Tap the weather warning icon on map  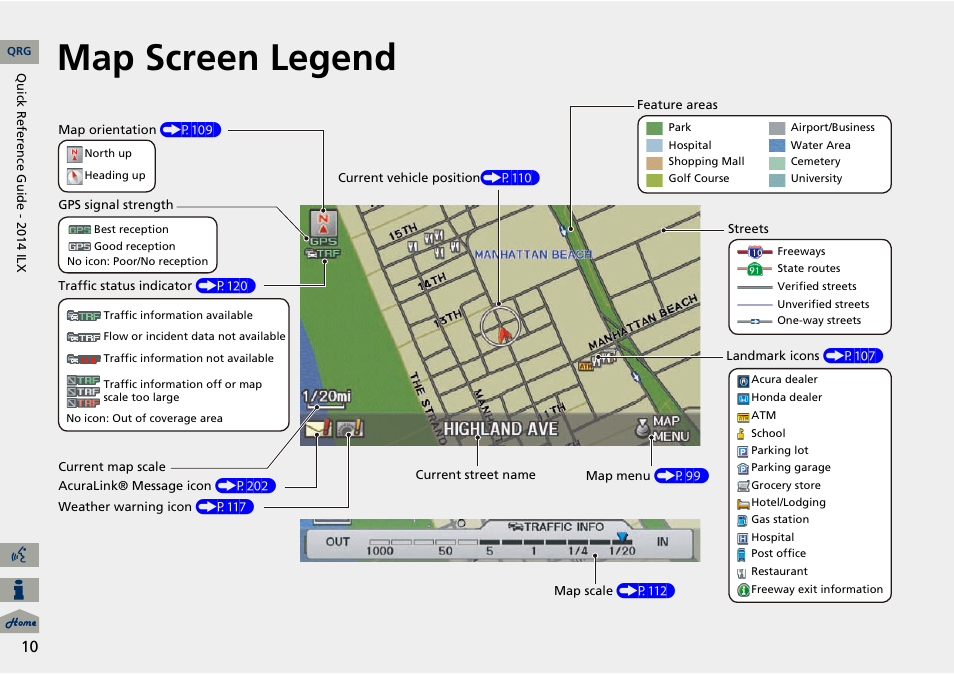tap(350, 428)
